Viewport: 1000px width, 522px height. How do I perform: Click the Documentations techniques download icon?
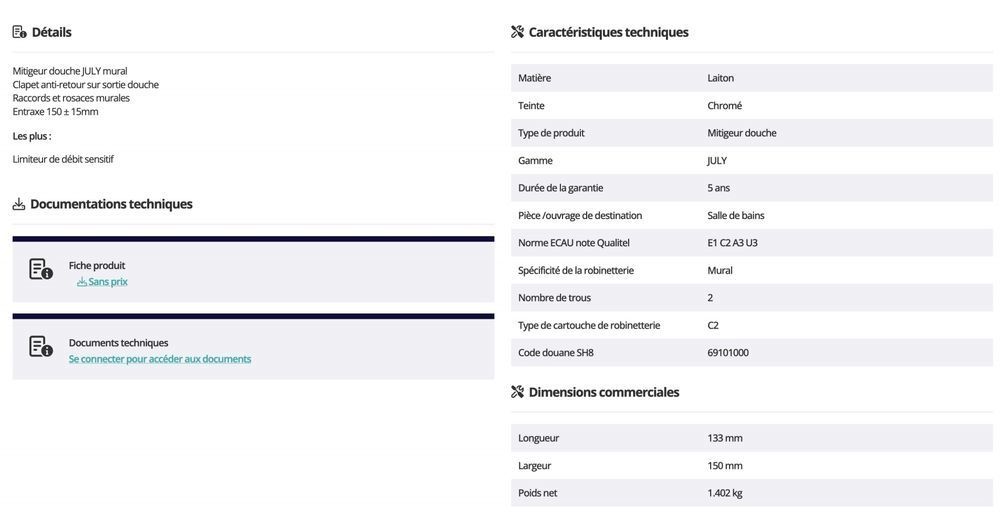coord(19,204)
